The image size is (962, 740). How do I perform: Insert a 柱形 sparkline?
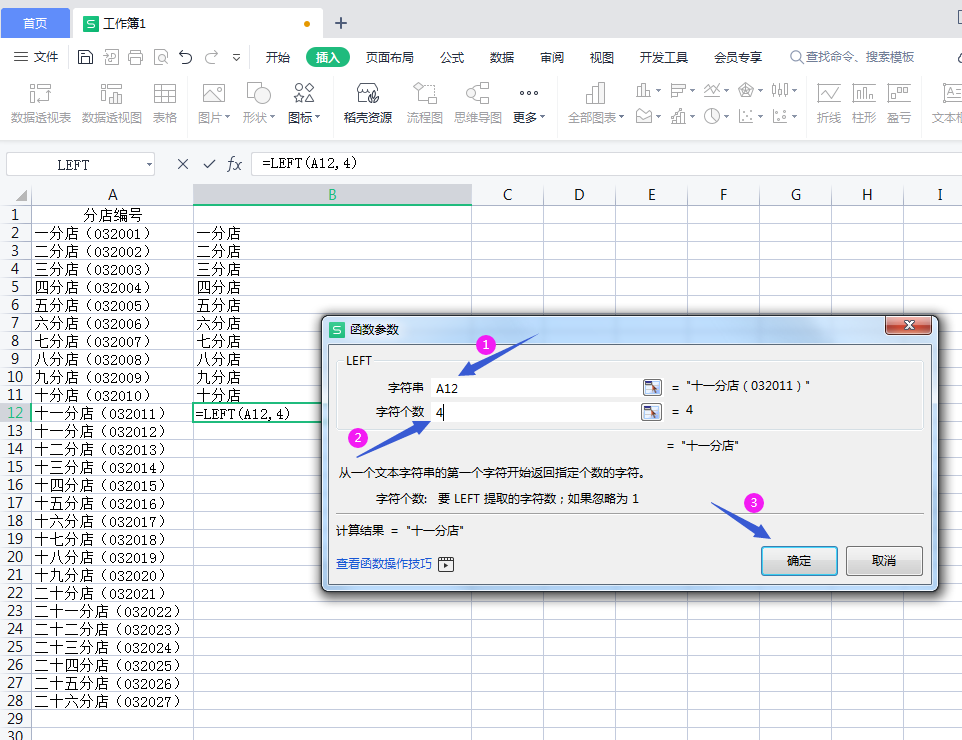click(x=864, y=103)
